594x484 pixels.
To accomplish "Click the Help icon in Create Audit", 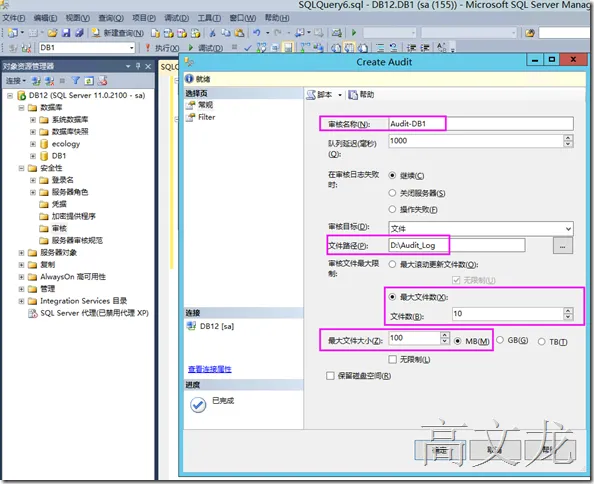I will click(353, 95).
